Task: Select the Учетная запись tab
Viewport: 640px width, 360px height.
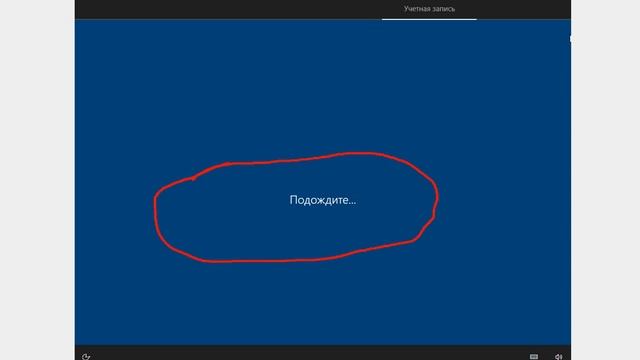Action: 429,9
